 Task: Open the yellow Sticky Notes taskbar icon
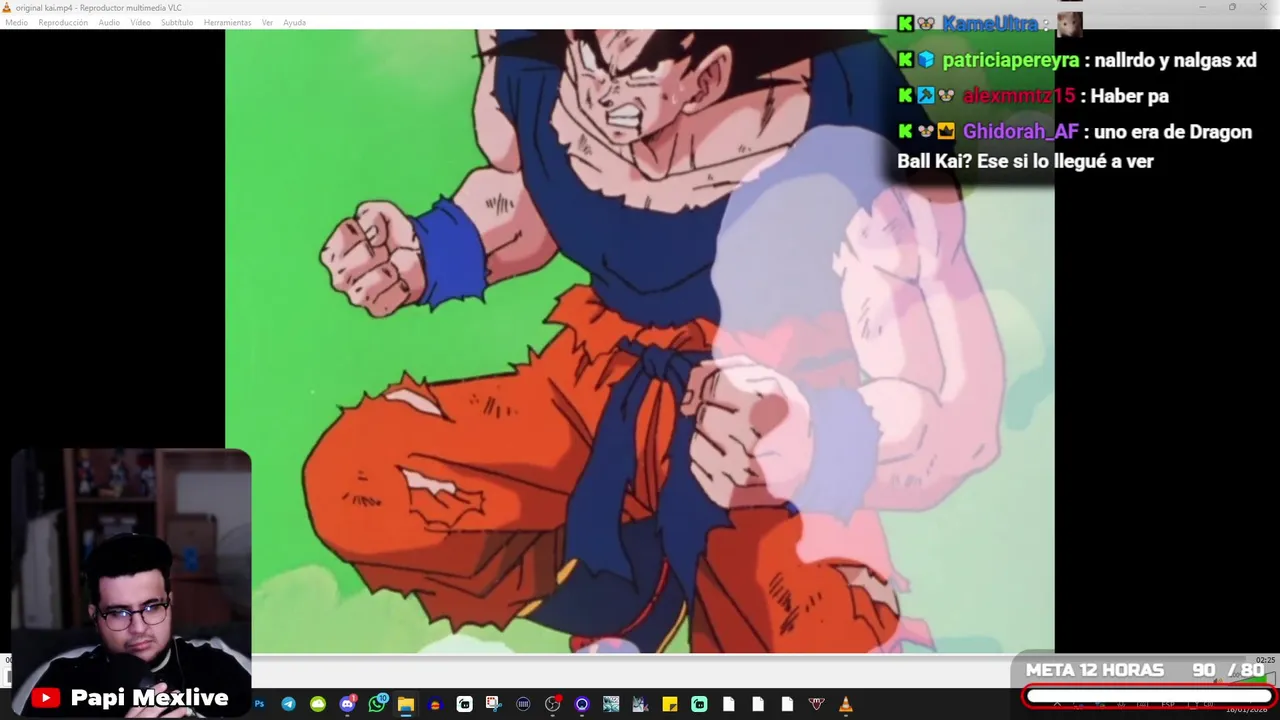pos(670,704)
